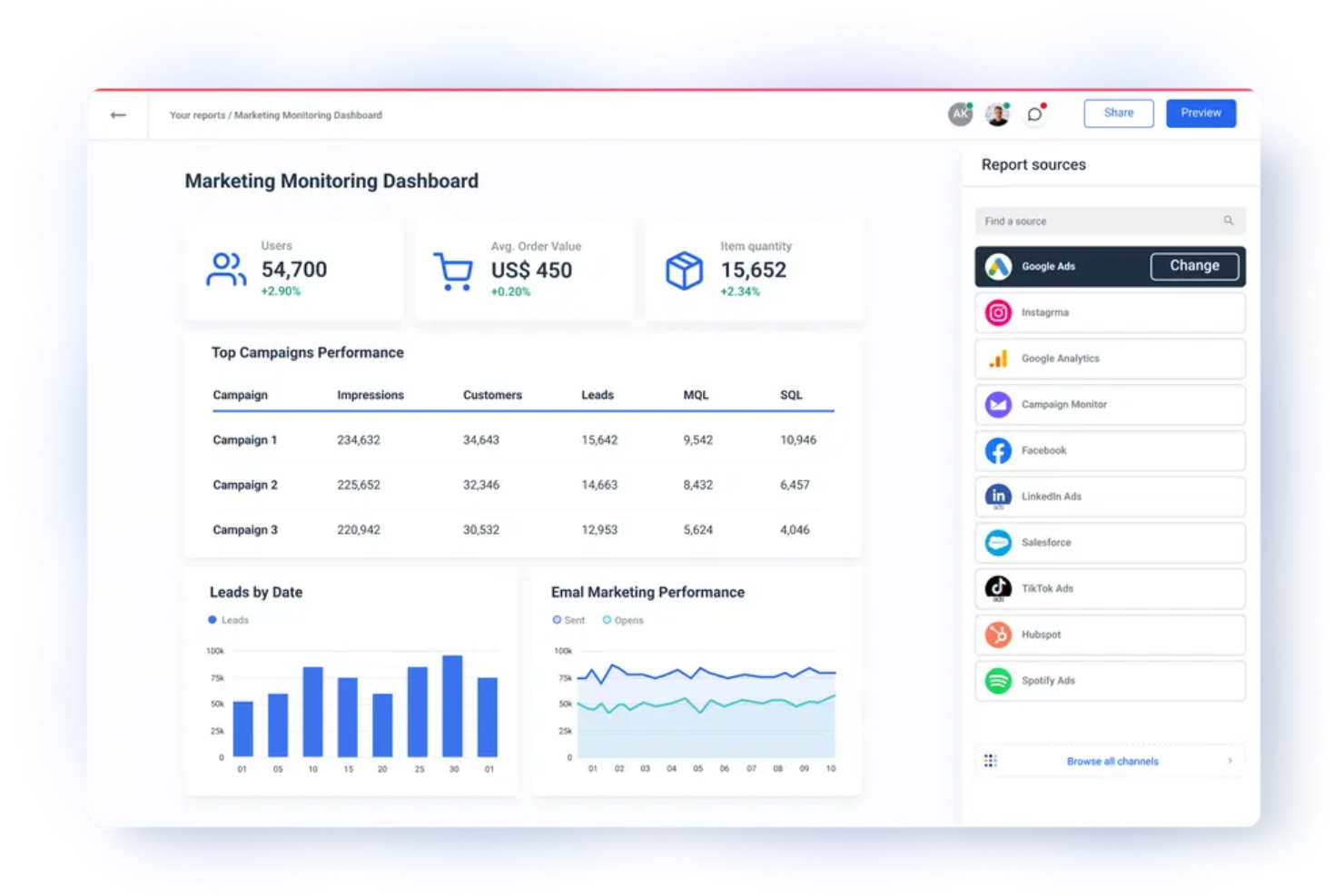1344x896 pixels.
Task: Click the AK avatar thumbnail
Action: 960,113
